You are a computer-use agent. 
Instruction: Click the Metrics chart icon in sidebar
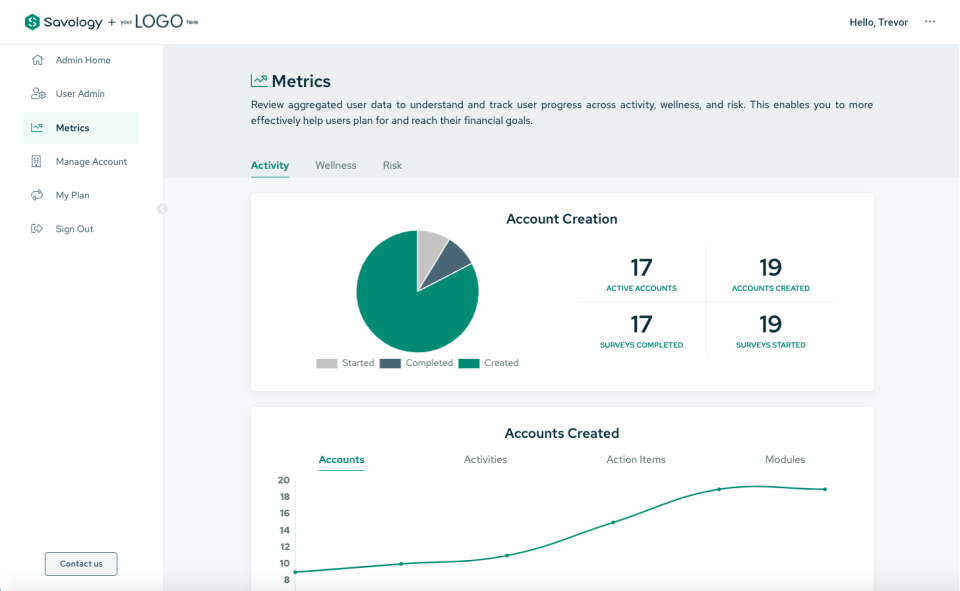pyautogui.click(x=38, y=127)
